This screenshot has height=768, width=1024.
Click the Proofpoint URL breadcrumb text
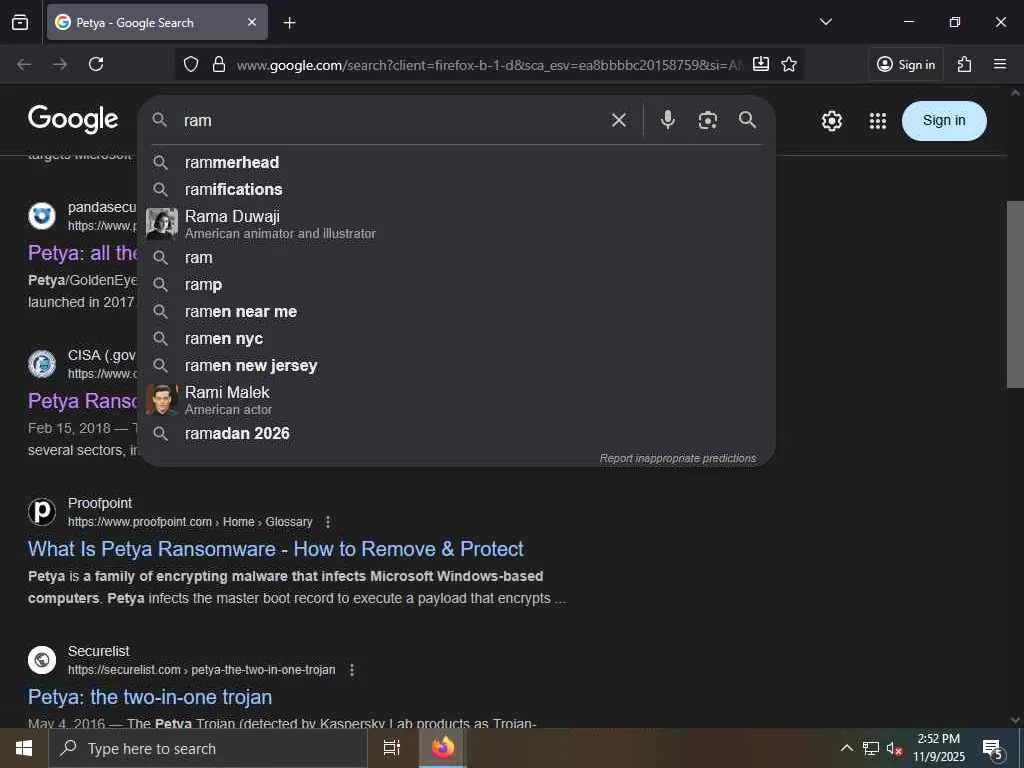[x=190, y=522]
